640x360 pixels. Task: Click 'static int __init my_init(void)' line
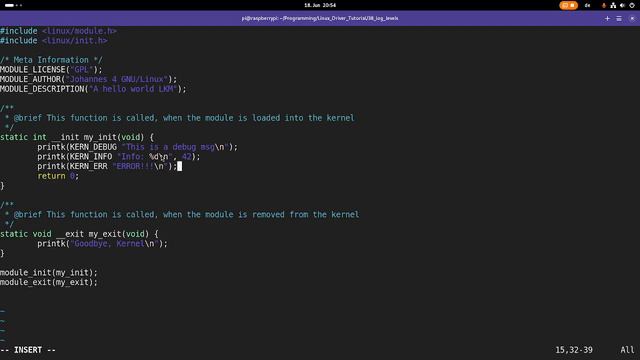point(77,137)
